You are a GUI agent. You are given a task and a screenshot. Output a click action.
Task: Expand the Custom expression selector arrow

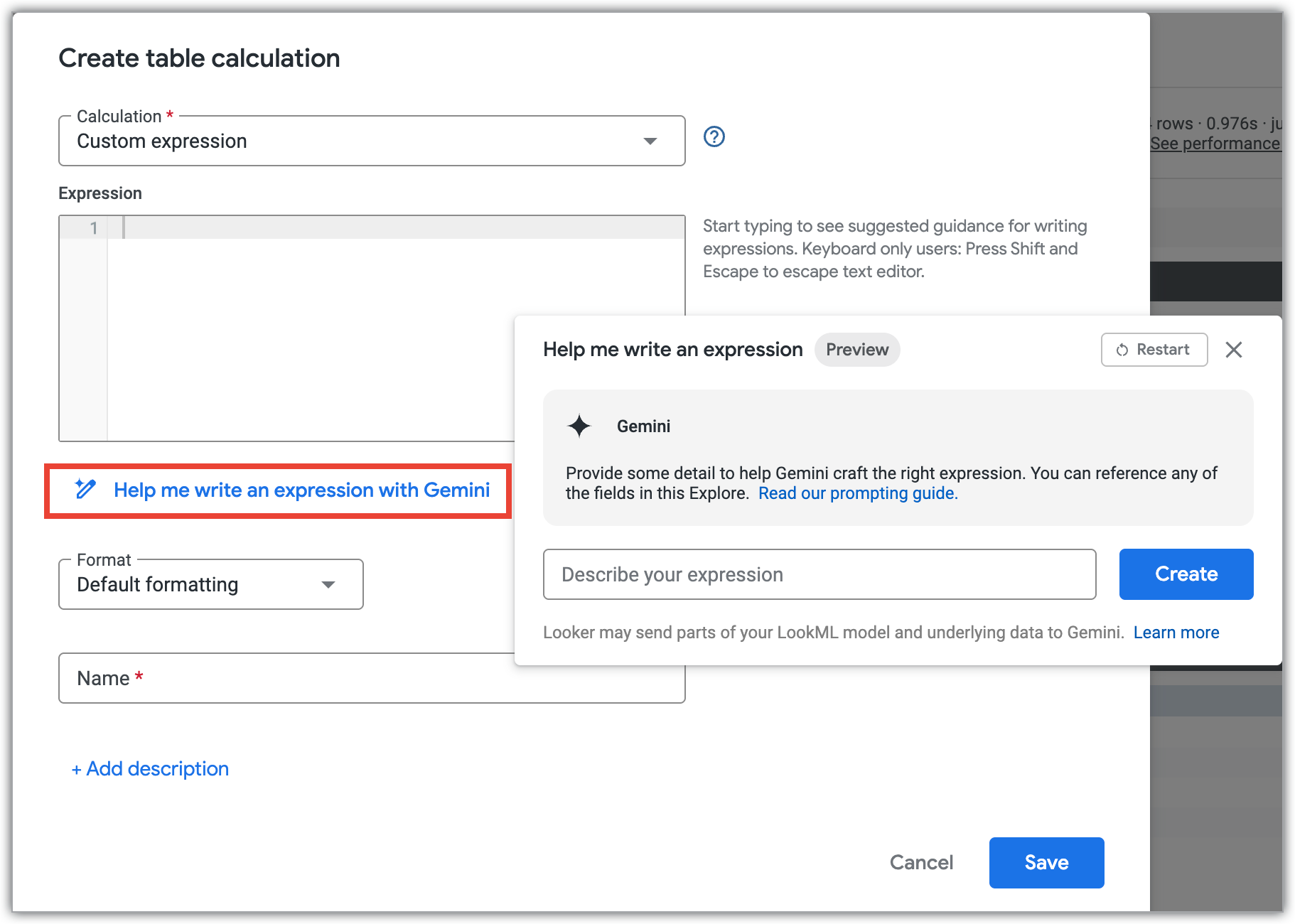pyautogui.click(x=651, y=140)
